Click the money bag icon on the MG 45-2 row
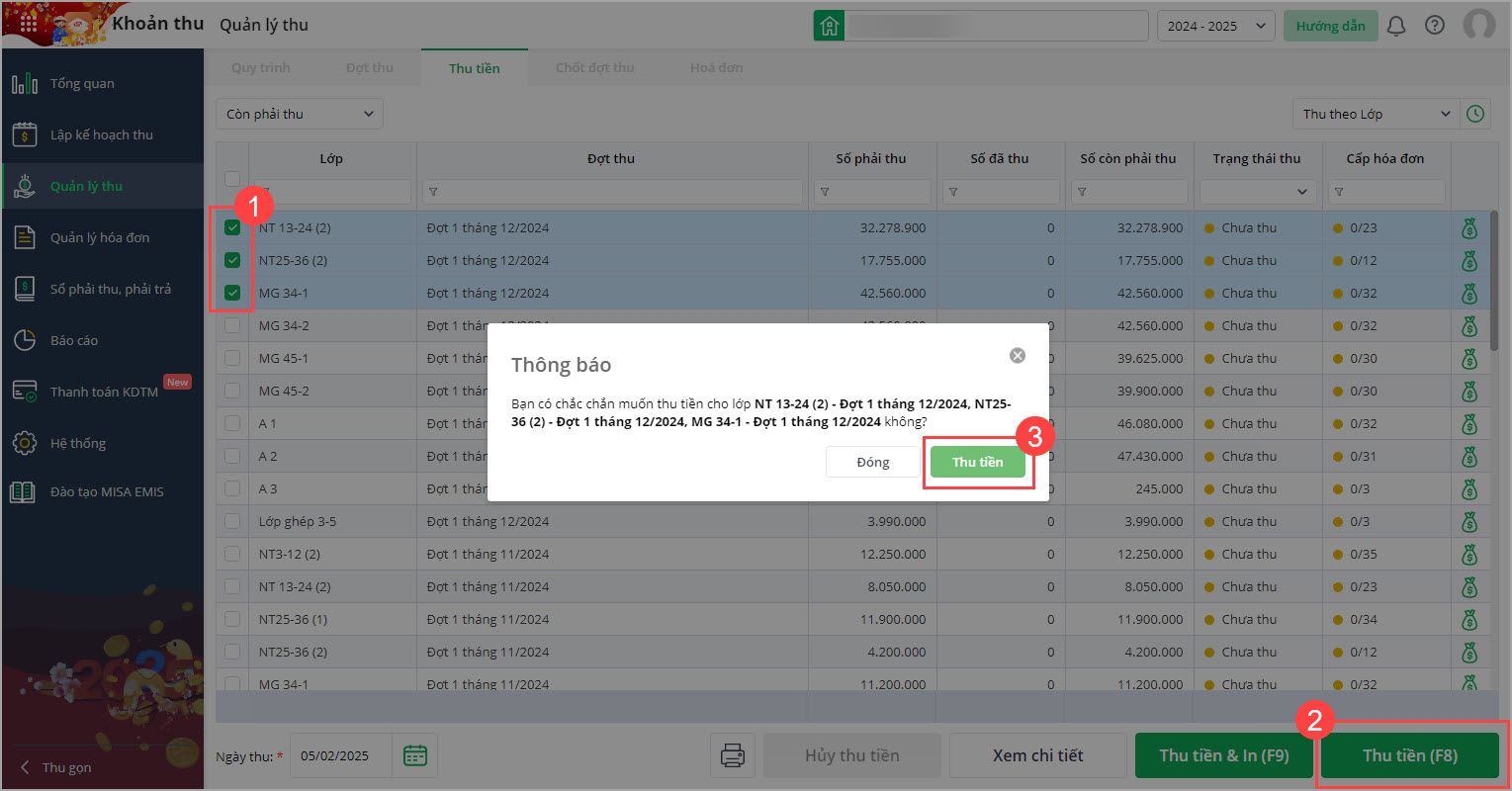The image size is (1512, 791). point(1469,392)
